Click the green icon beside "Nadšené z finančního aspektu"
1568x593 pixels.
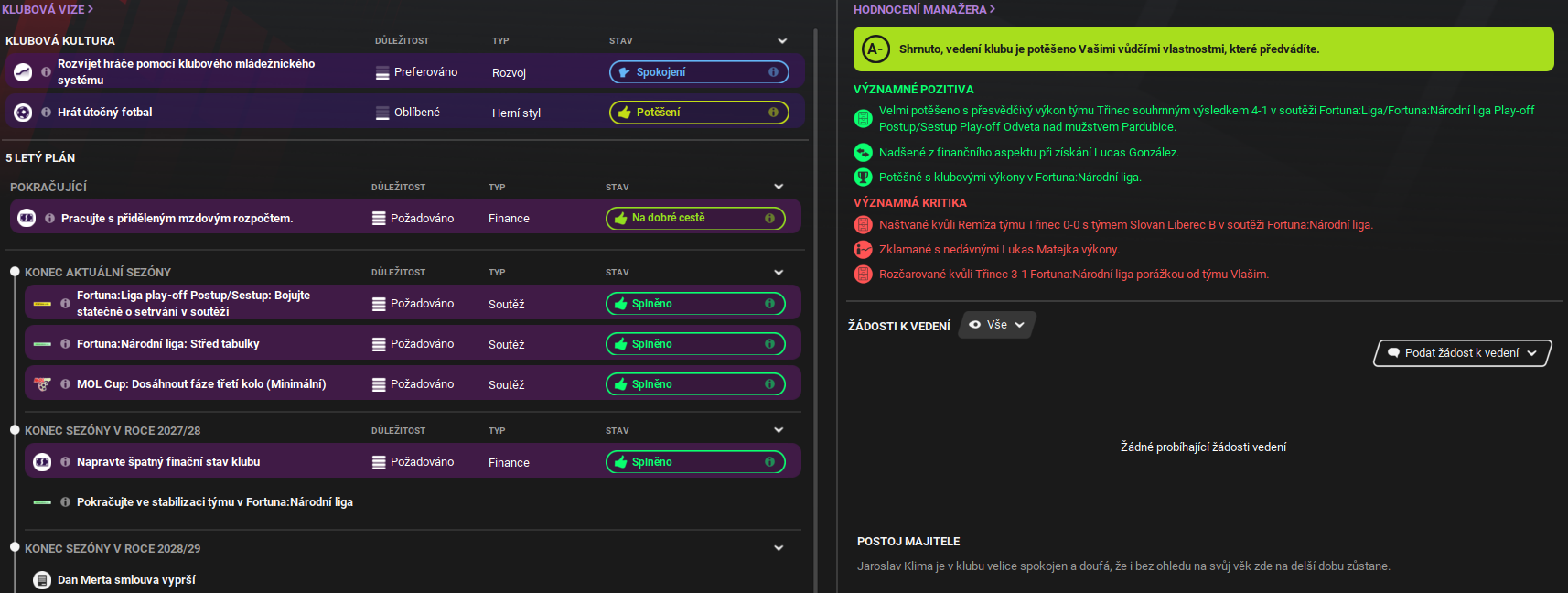point(863,153)
